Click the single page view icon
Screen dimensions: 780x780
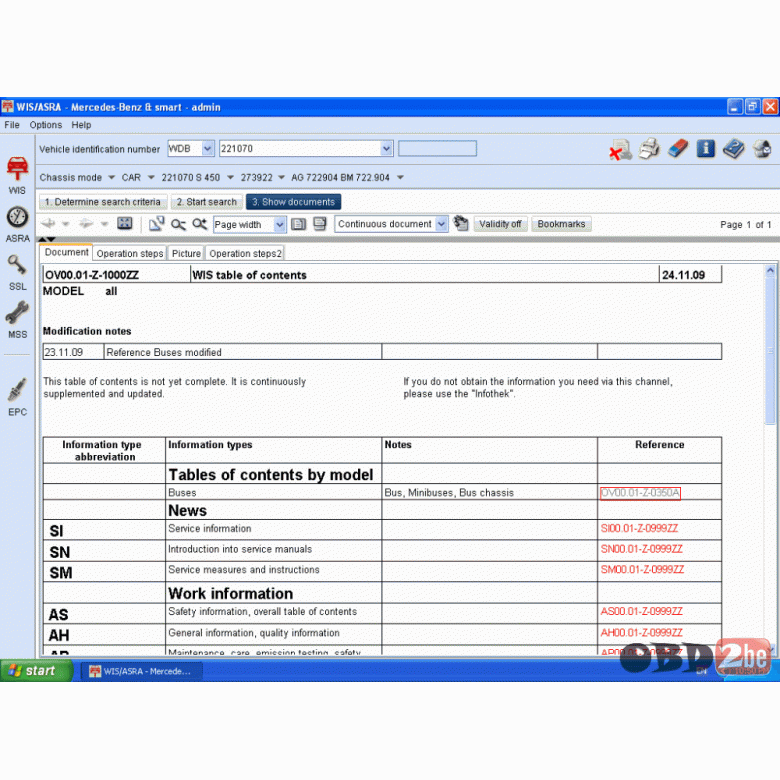click(x=298, y=224)
